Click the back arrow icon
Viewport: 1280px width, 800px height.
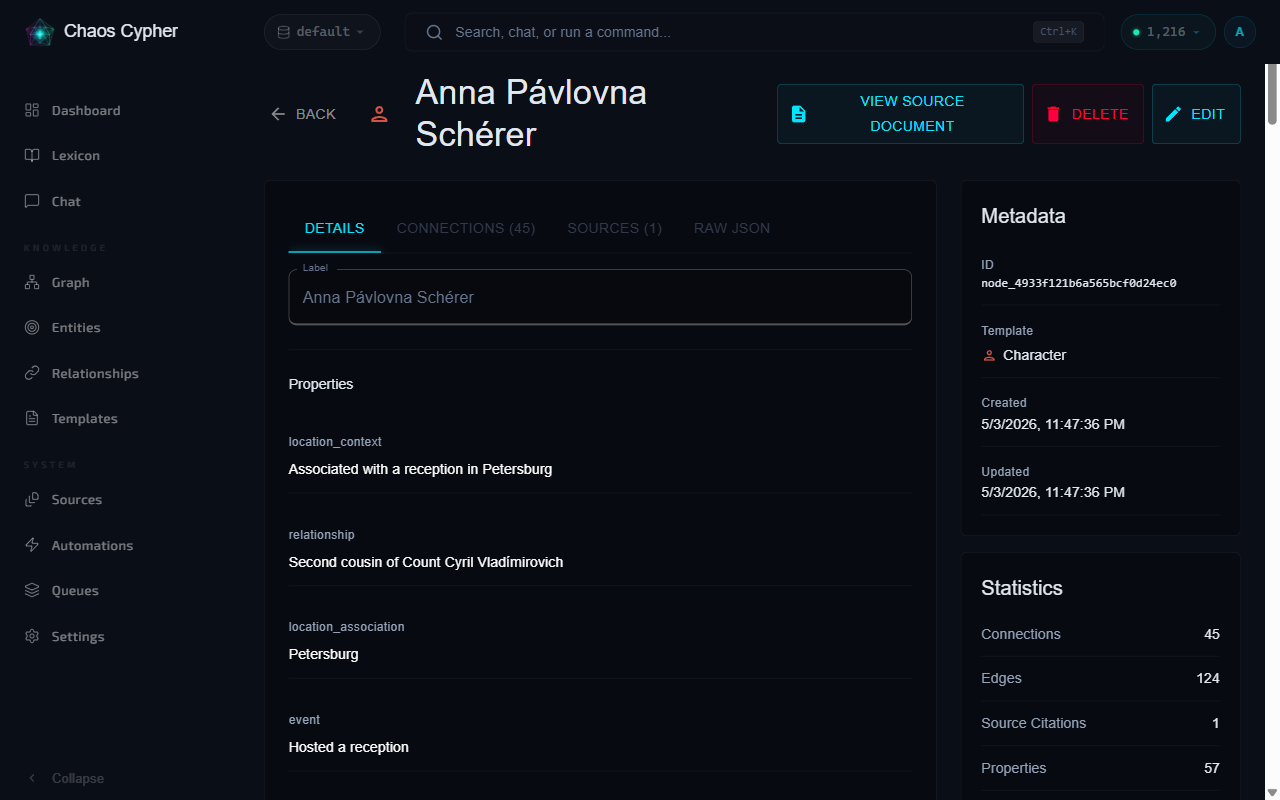[278, 114]
